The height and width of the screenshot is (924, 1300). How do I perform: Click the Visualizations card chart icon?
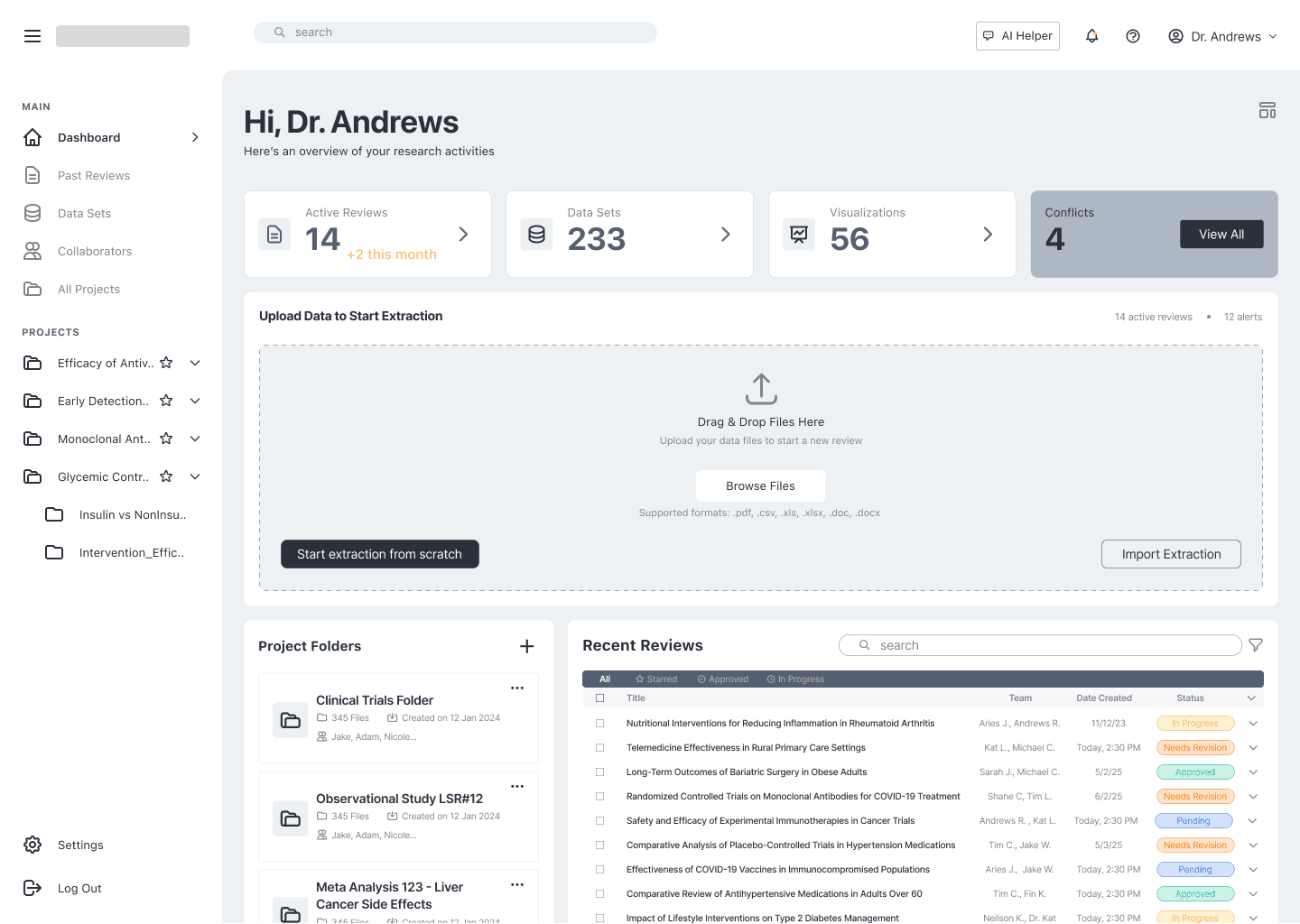click(x=799, y=235)
